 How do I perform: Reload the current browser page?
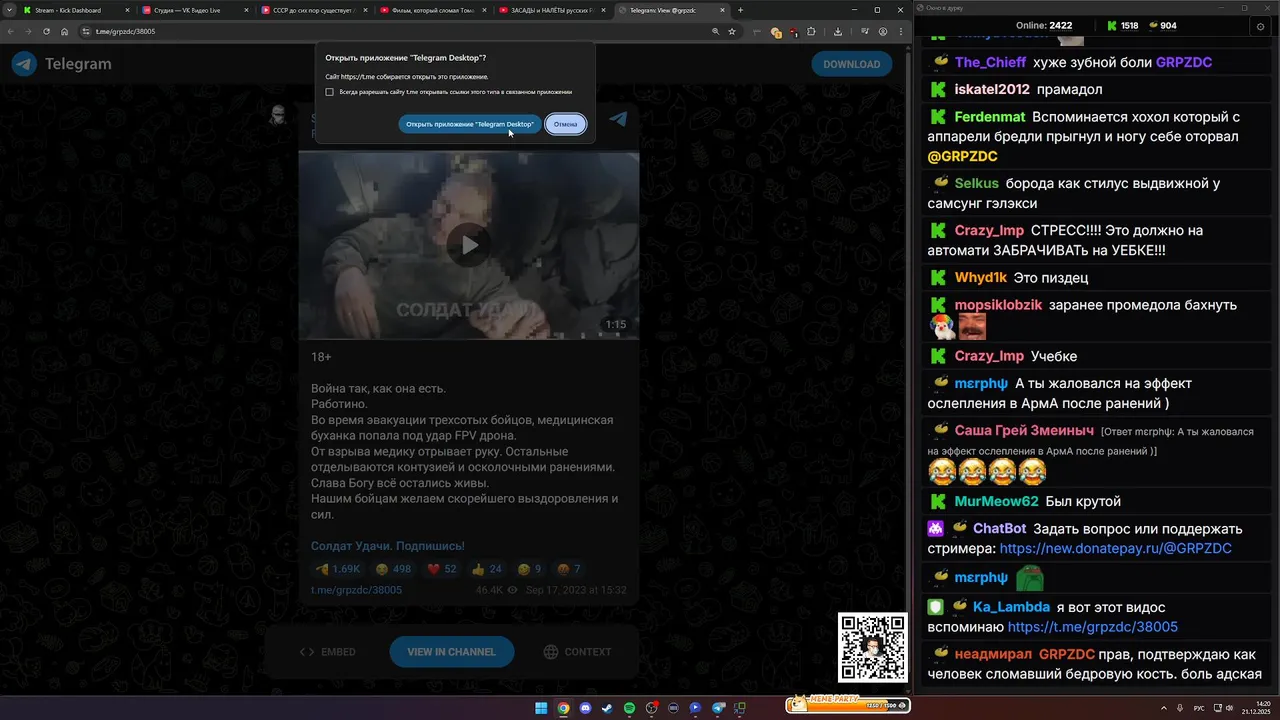[46, 31]
